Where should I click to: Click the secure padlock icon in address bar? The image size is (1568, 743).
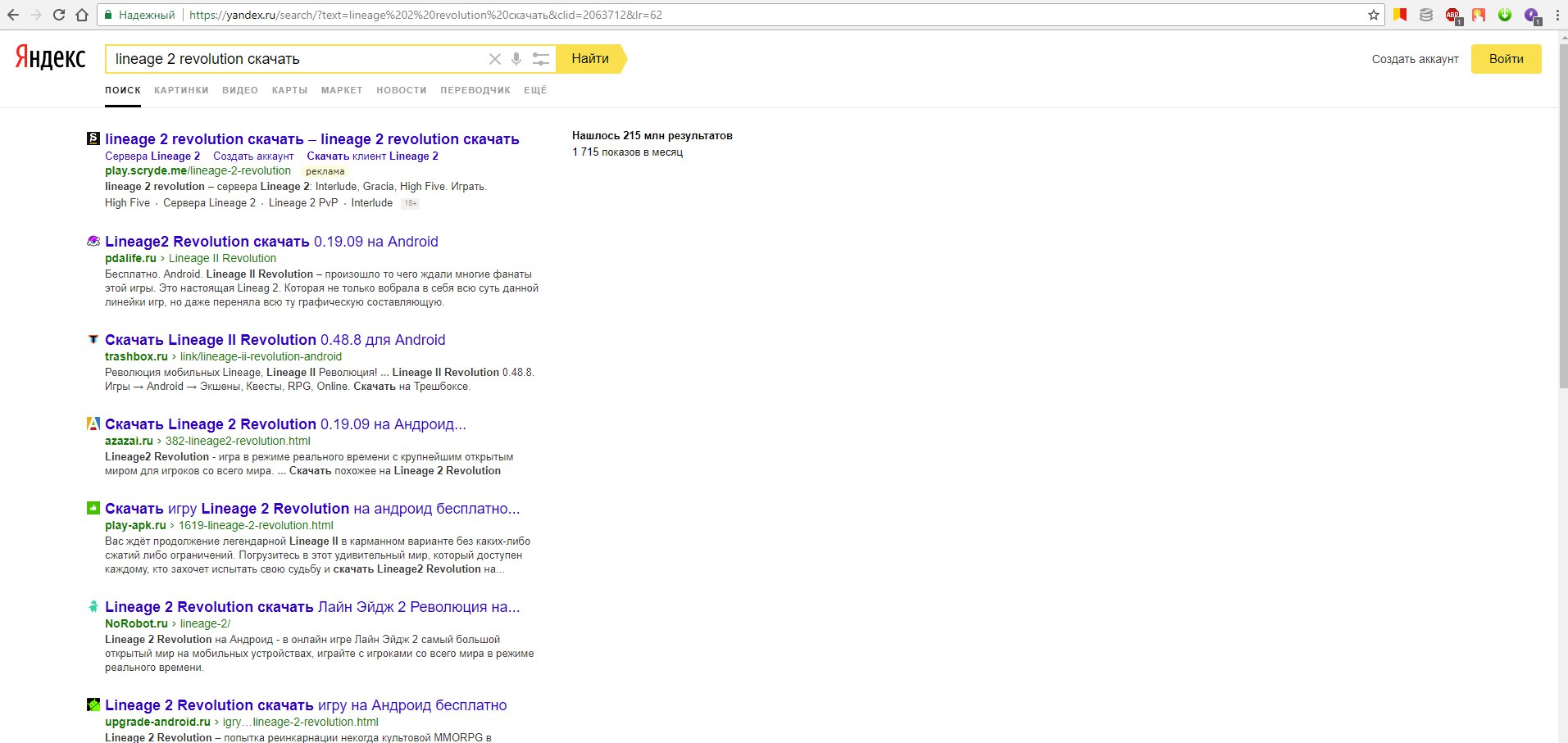108,15
